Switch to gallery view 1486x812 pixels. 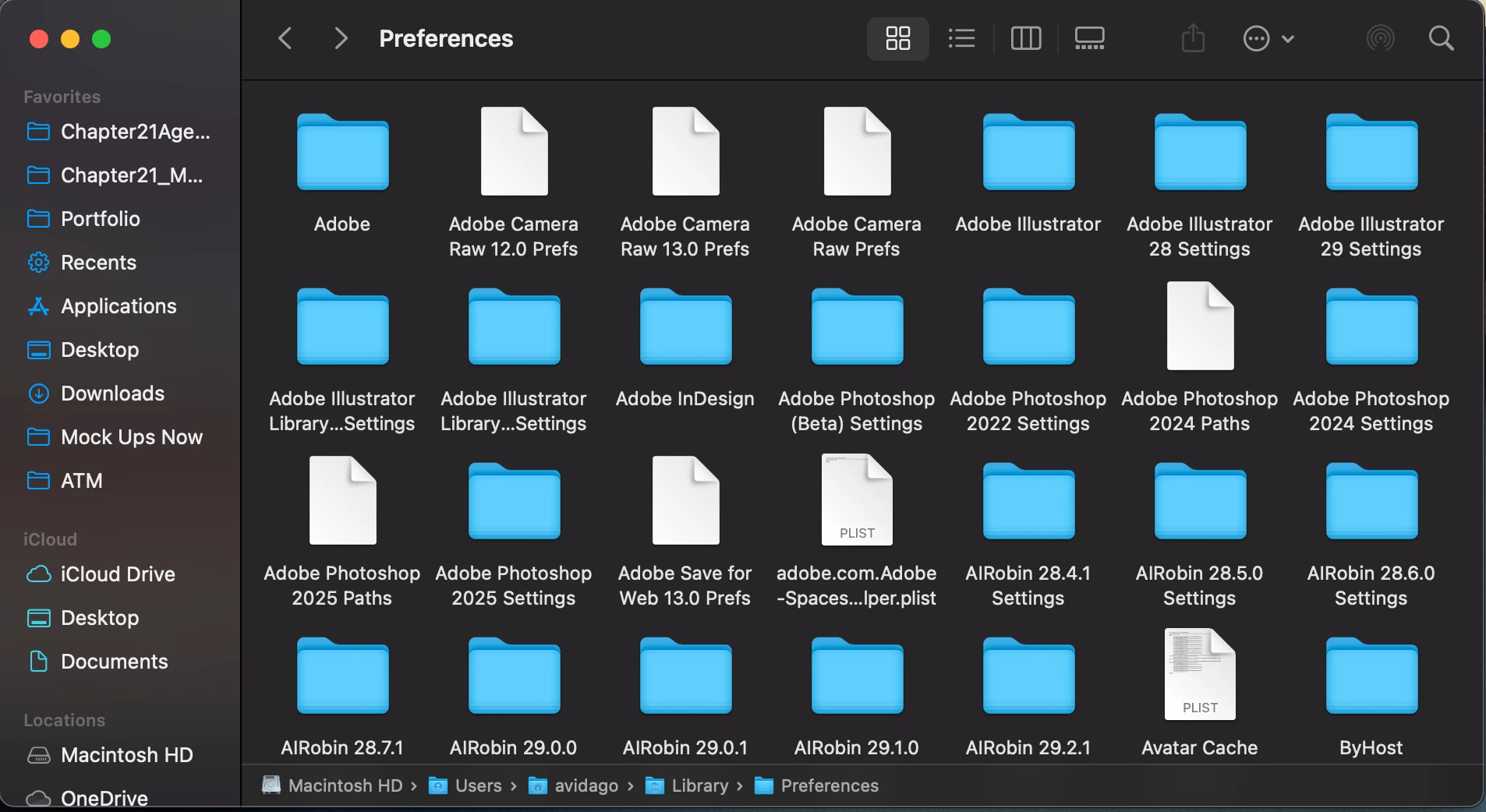1089,38
